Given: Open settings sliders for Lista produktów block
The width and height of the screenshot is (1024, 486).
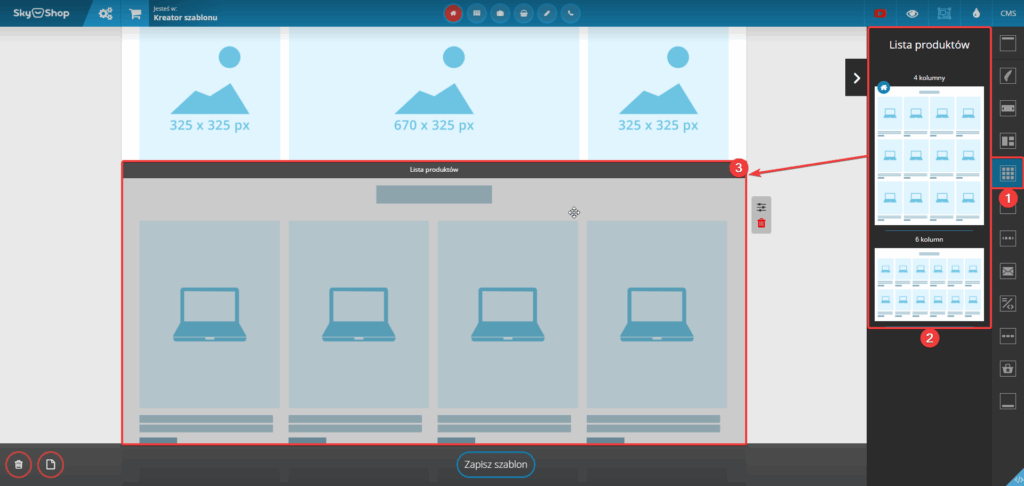Looking at the screenshot, I should coord(761,207).
